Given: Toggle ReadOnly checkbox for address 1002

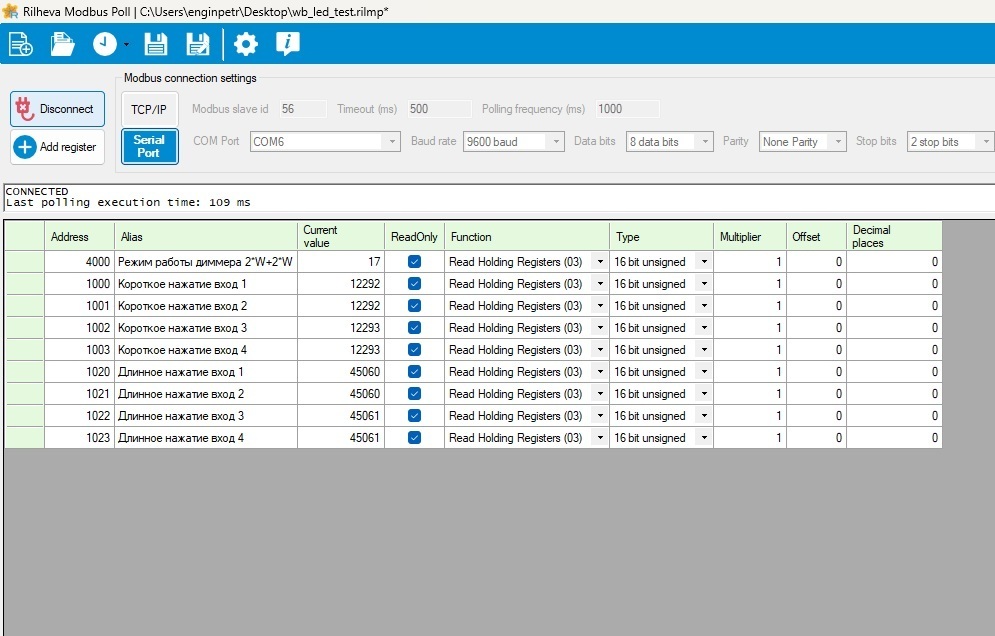Looking at the screenshot, I should (x=415, y=328).
